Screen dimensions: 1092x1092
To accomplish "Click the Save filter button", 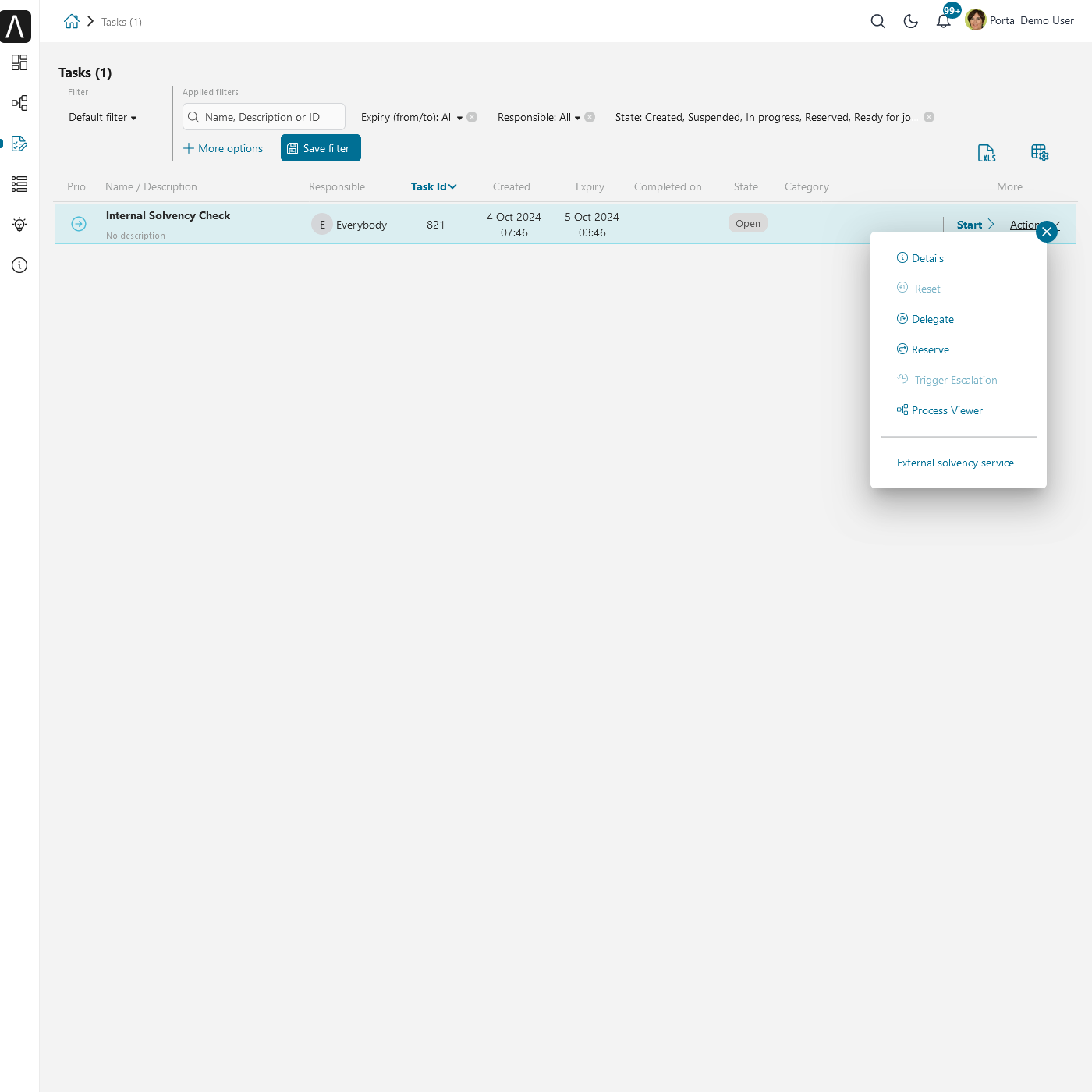I will 321,148.
